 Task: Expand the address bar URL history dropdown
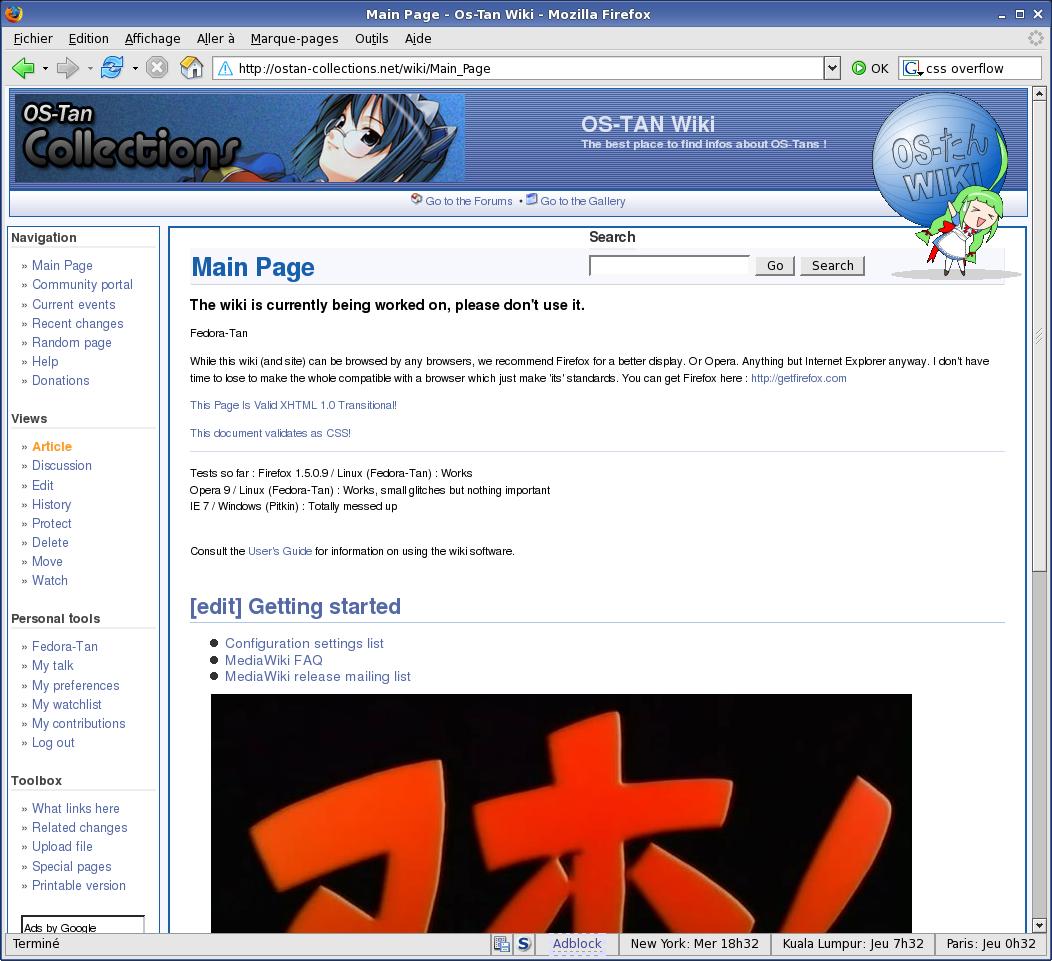pyautogui.click(x=832, y=68)
